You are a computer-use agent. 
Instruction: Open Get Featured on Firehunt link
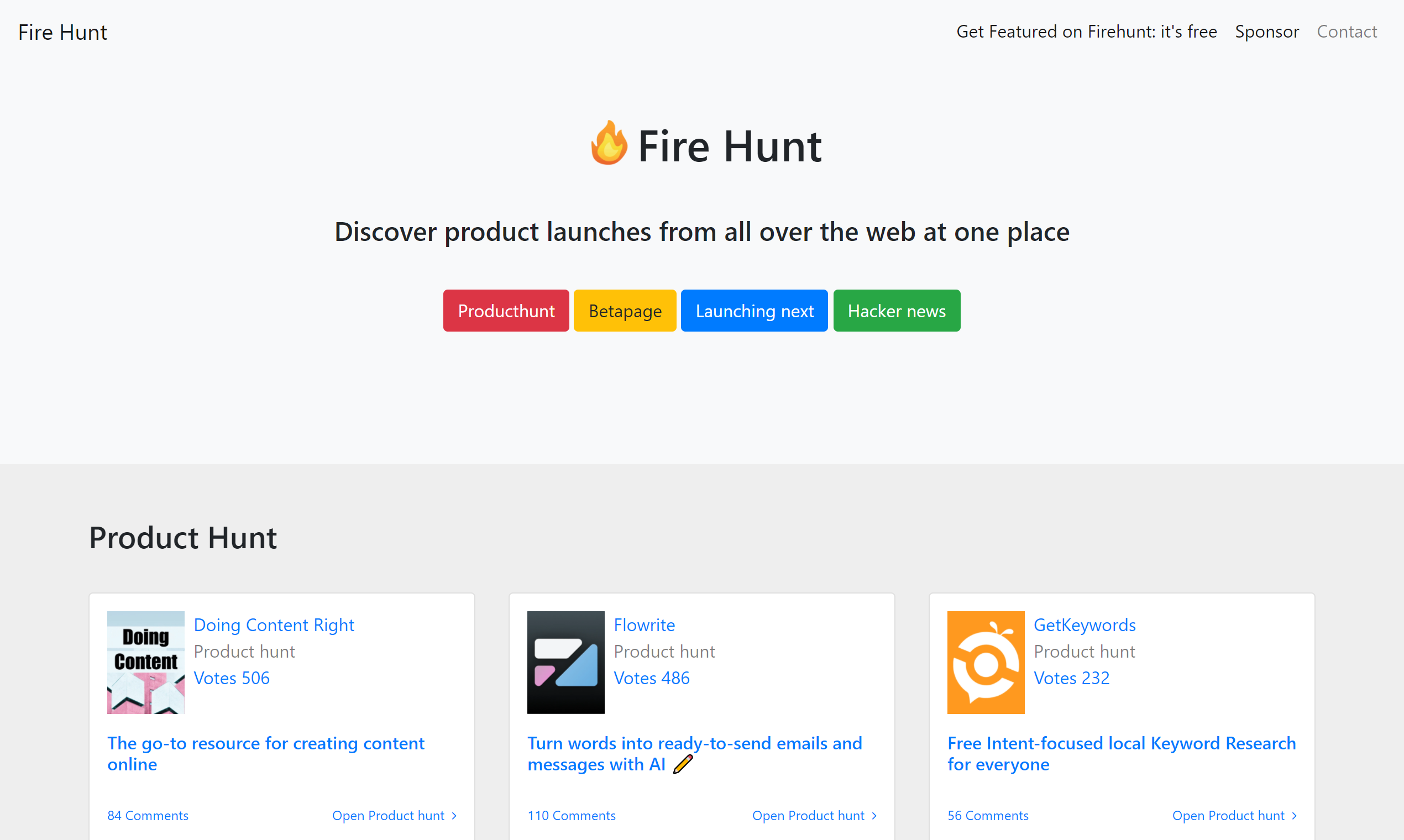point(1086,32)
